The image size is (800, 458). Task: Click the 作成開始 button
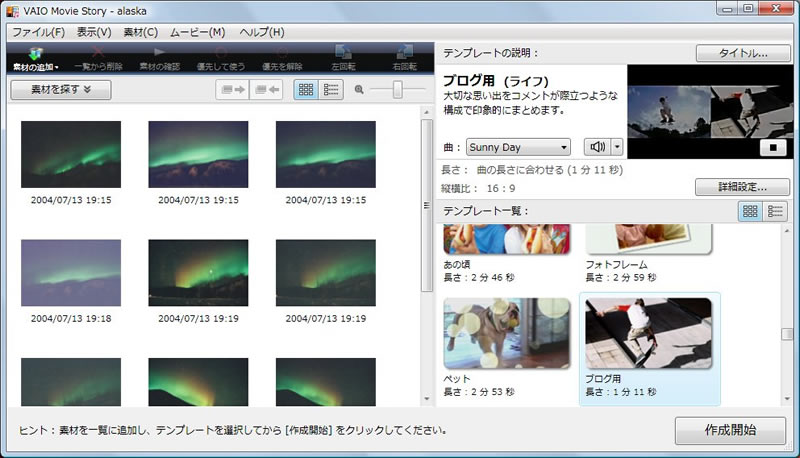(730, 431)
